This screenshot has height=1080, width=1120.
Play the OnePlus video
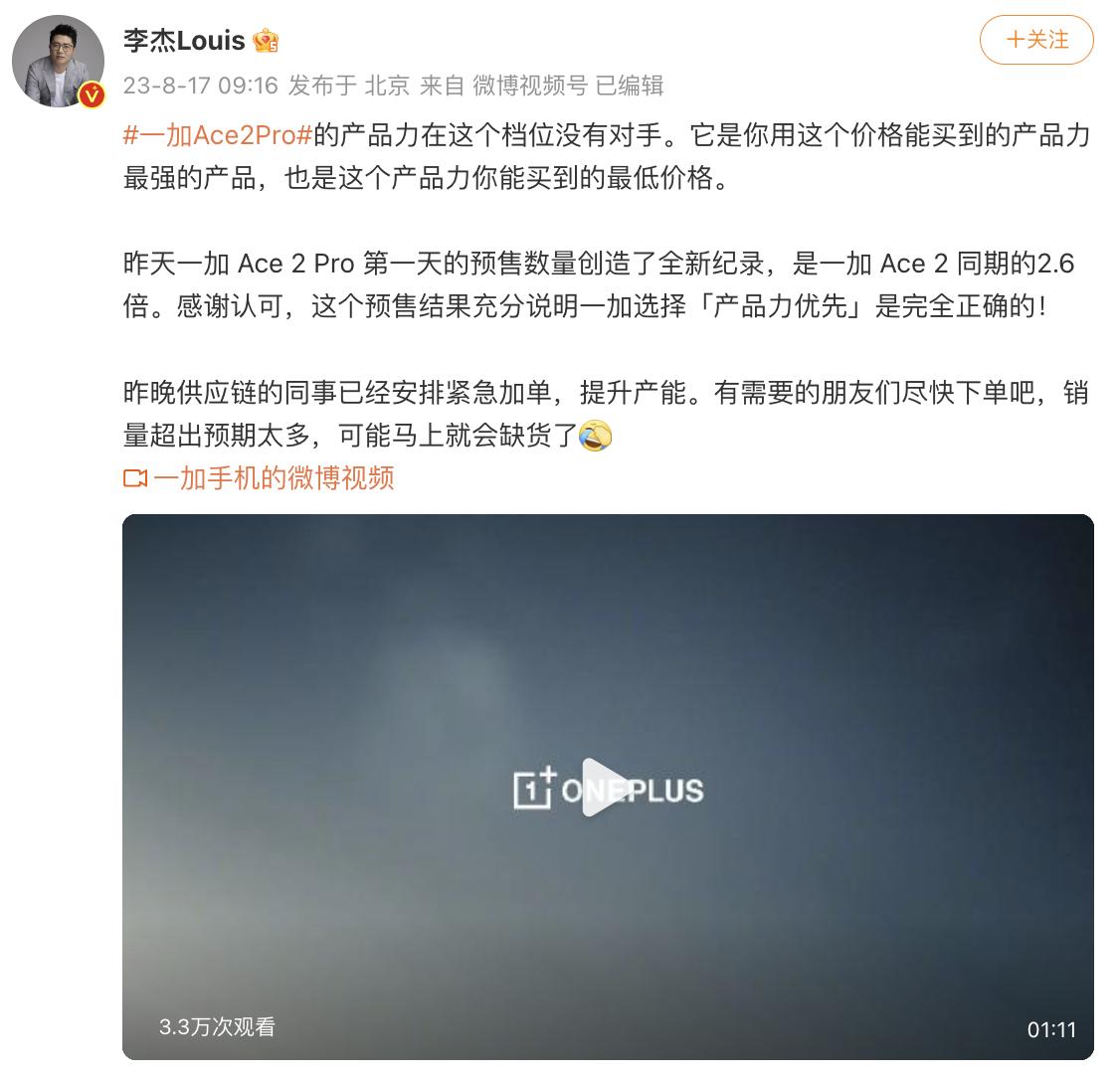tap(607, 787)
